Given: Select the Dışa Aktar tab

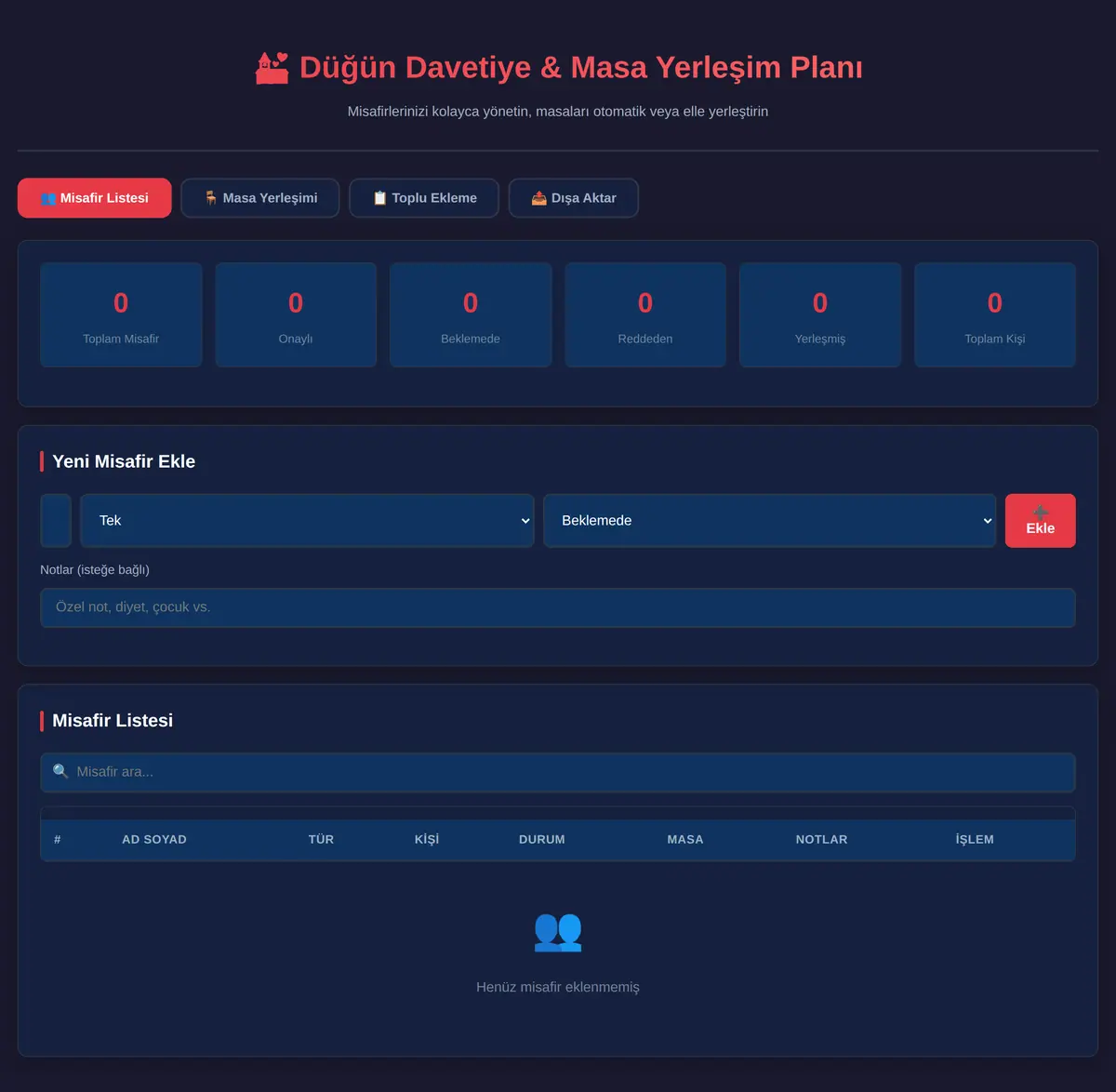Looking at the screenshot, I should tap(574, 198).
